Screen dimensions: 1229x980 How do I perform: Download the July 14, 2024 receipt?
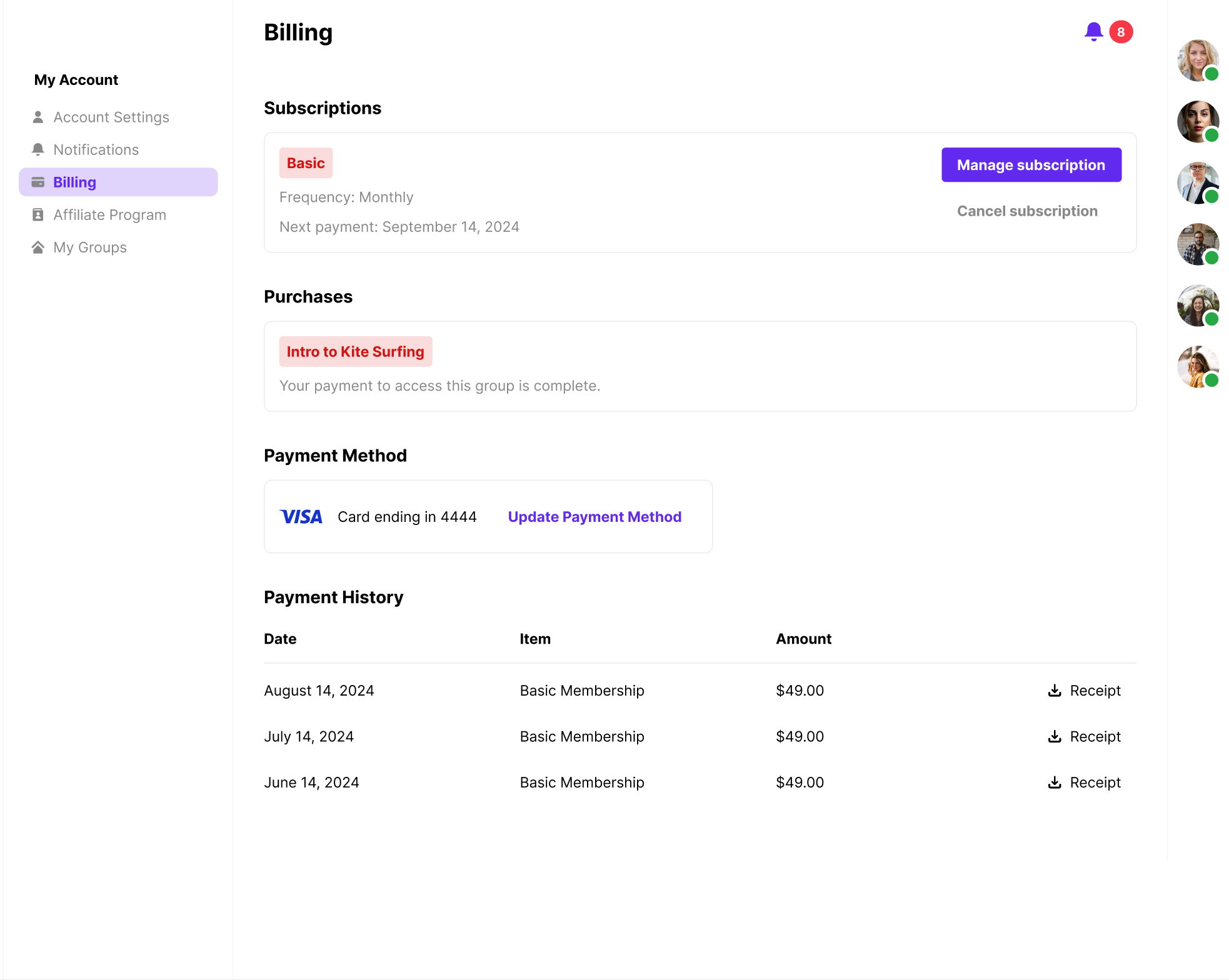(1084, 736)
